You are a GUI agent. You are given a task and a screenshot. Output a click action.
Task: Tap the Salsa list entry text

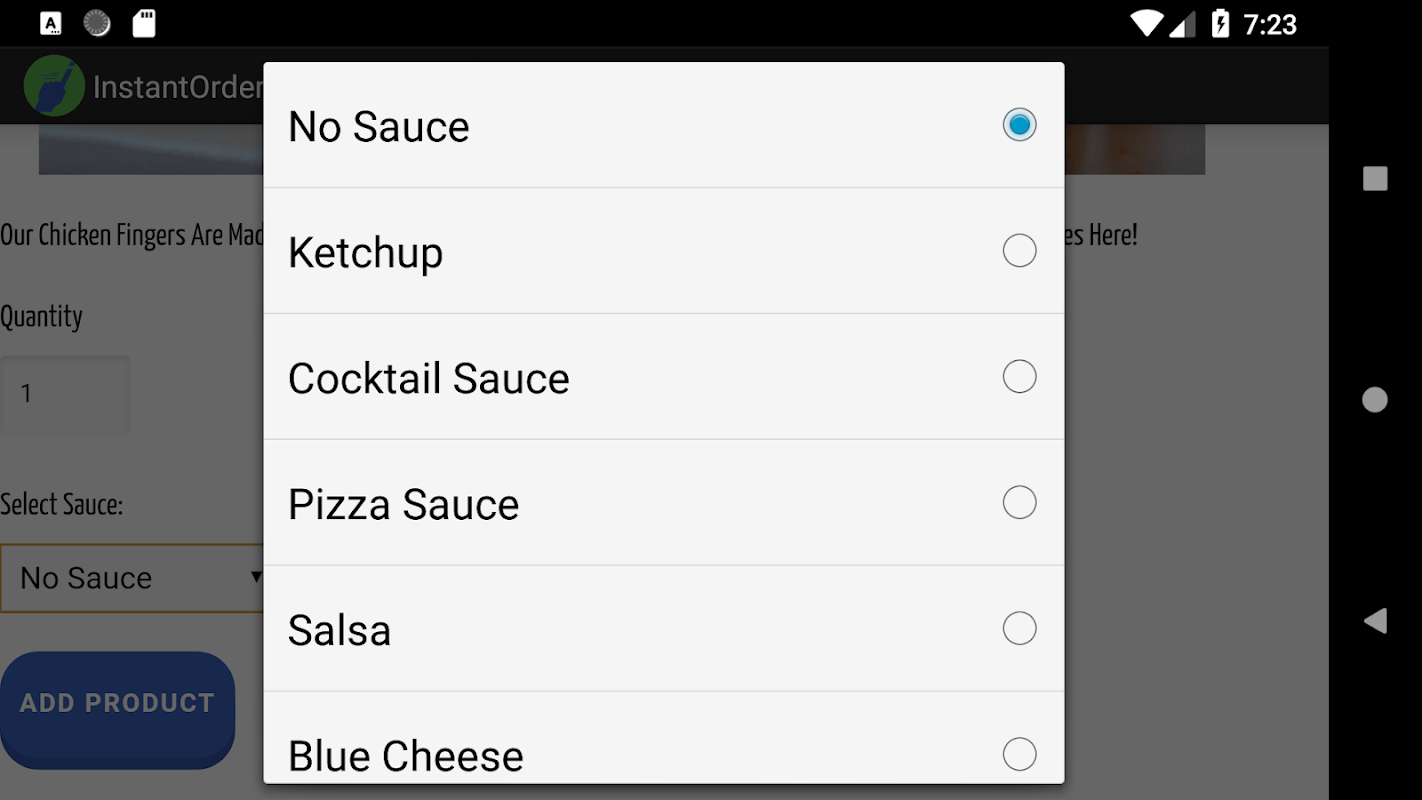339,631
